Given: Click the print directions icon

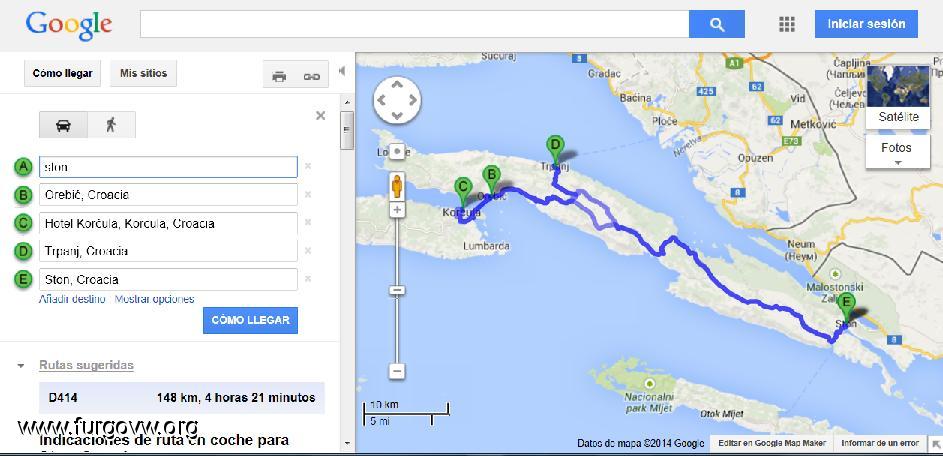Looking at the screenshot, I should [x=279, y=76].
